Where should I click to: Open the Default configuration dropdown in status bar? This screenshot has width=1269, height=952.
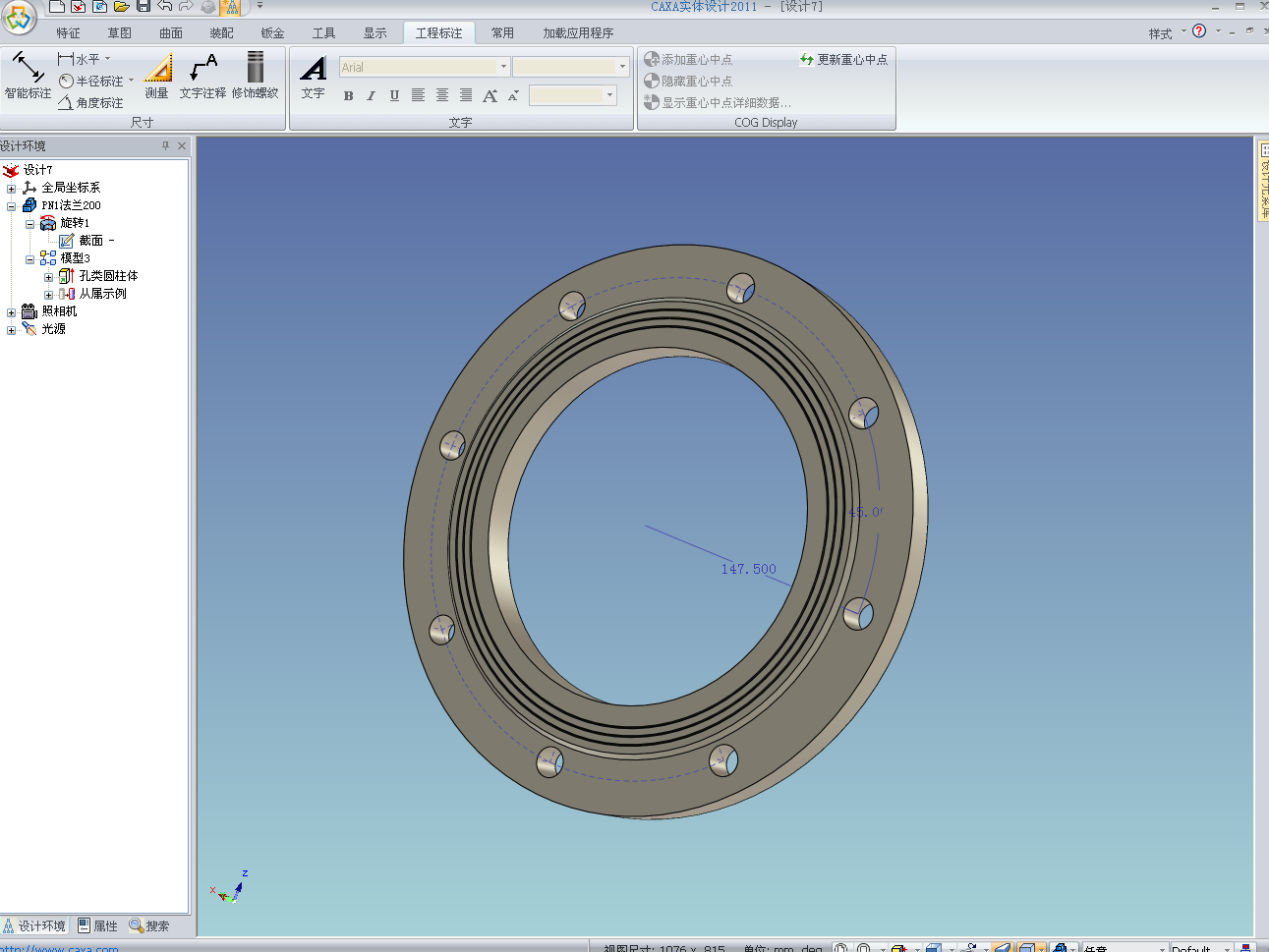(x=1227, y=949)
